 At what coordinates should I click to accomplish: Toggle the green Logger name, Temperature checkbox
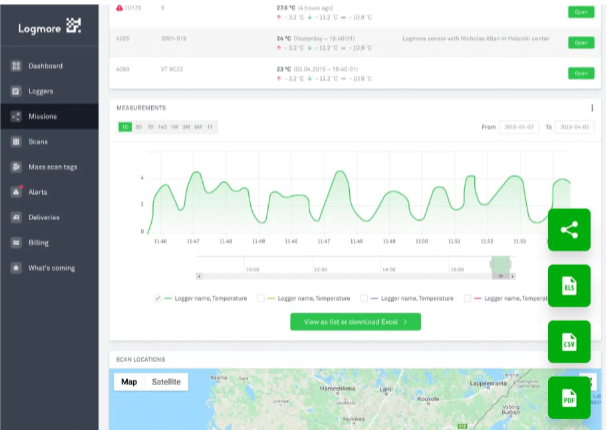pyautogui.click(x=158, y=298)
